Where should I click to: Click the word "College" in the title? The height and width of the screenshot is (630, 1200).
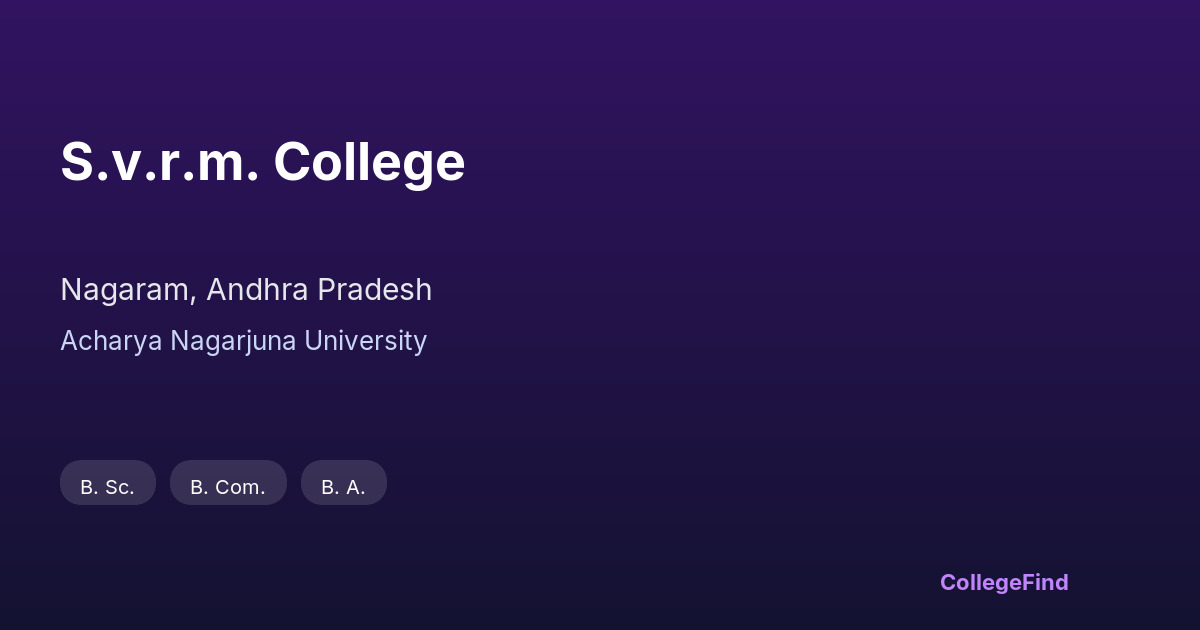369,161
